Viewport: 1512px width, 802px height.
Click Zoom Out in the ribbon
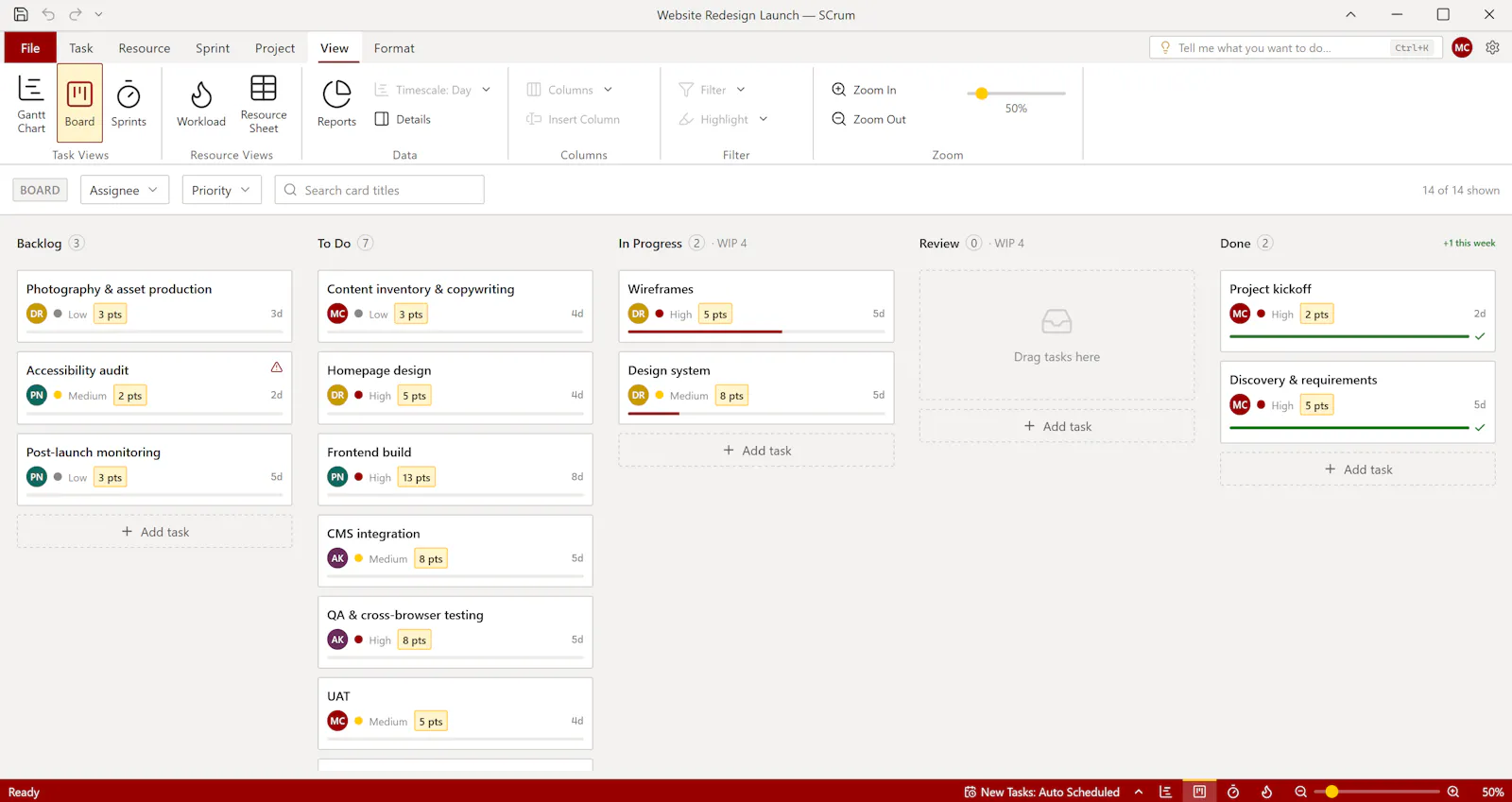868,119
